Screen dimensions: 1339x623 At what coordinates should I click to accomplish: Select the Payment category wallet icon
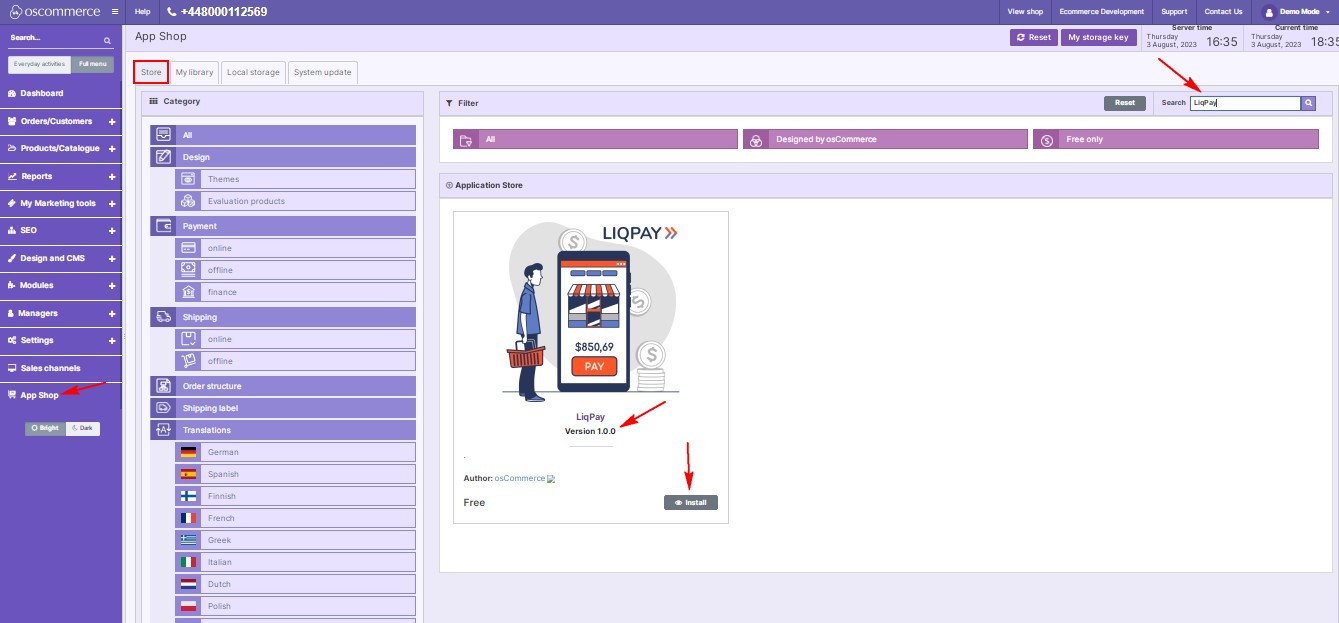[x=163, y=226]
